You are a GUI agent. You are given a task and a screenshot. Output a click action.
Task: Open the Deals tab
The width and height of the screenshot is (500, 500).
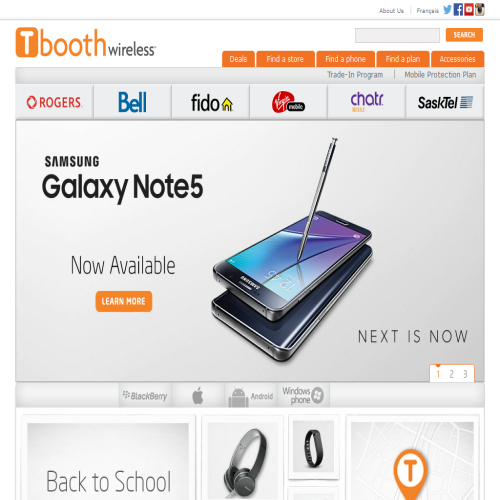[238, 59]
